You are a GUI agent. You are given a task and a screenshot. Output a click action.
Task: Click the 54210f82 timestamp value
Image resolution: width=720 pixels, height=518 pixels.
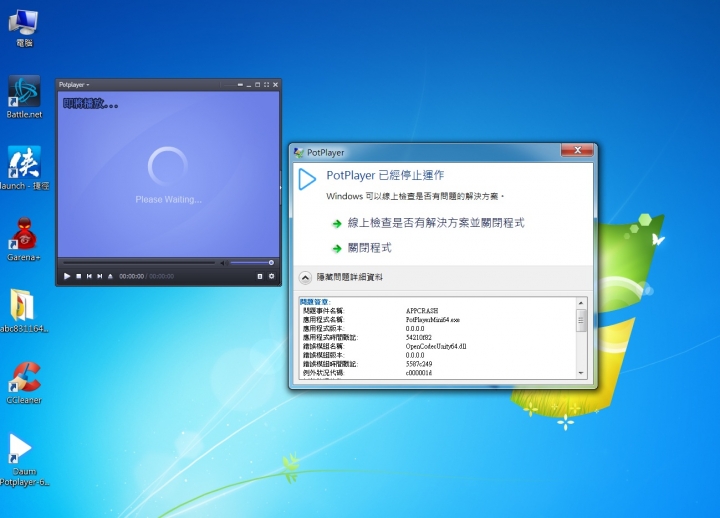(418, 338)
